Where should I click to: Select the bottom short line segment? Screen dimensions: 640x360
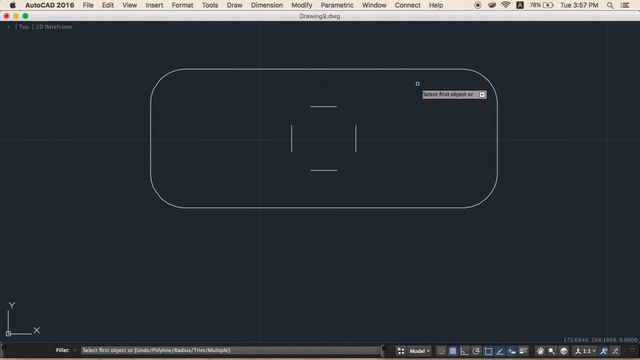(324, 170)
